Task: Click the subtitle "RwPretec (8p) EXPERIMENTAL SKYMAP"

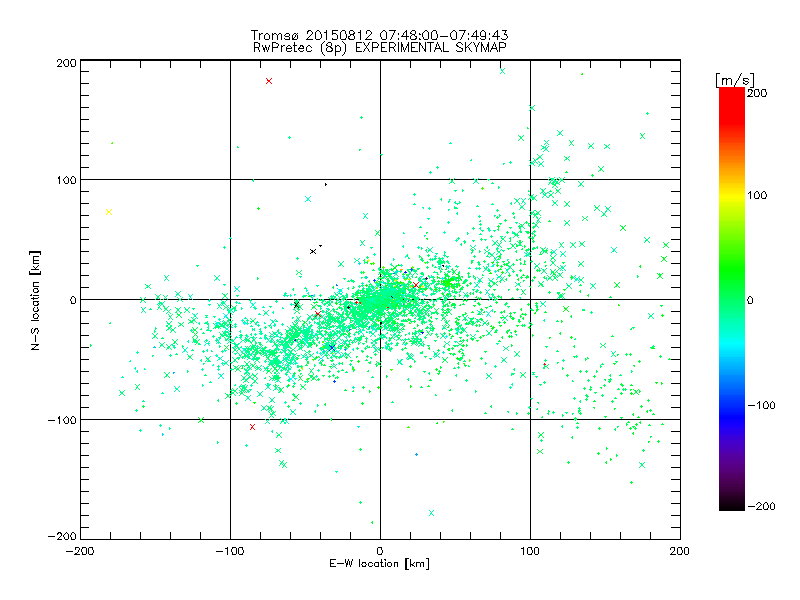Action: tap(380, 48)
